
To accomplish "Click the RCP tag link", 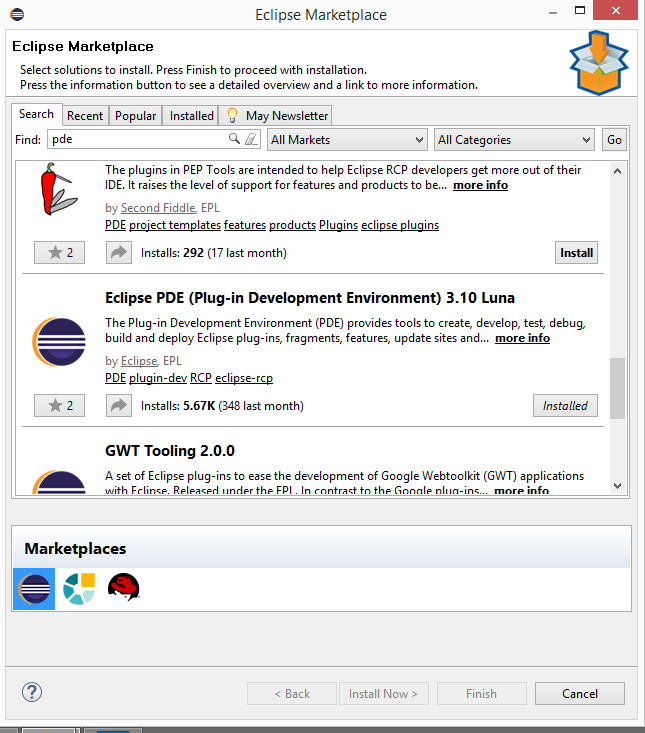I will point(201,378).
